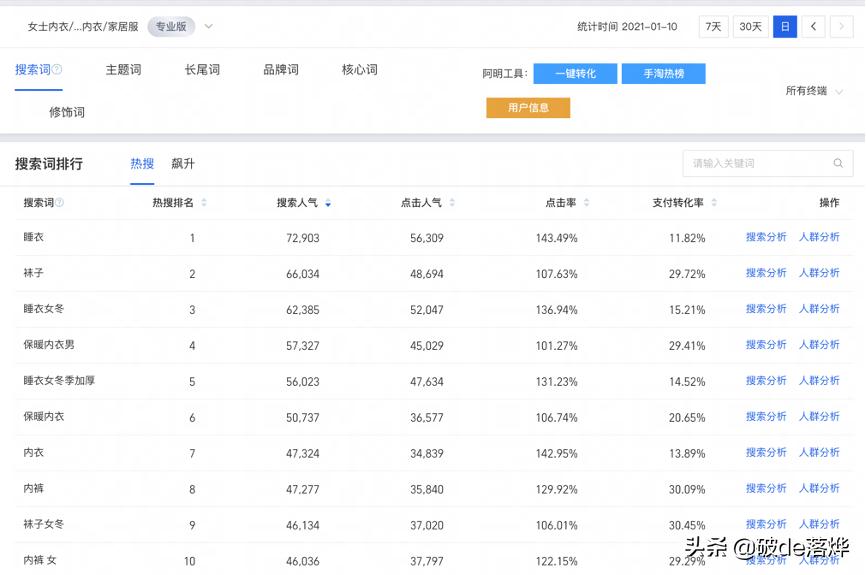The height and width of the screenshot is (575, 866).
Task: Select the 30天 time range
Action: [x=751, y=27]
